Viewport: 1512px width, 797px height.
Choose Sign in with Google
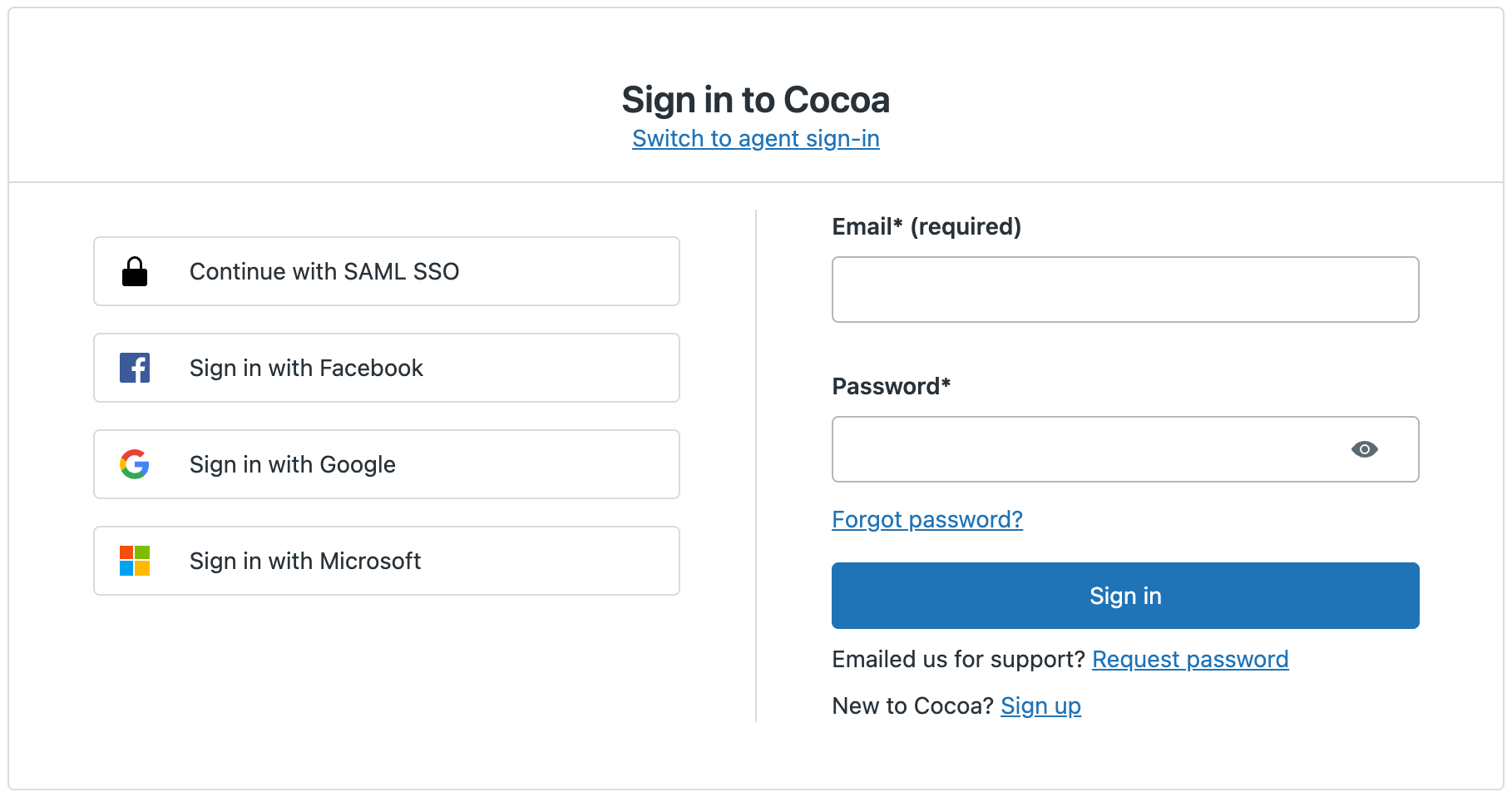(386, 464)
